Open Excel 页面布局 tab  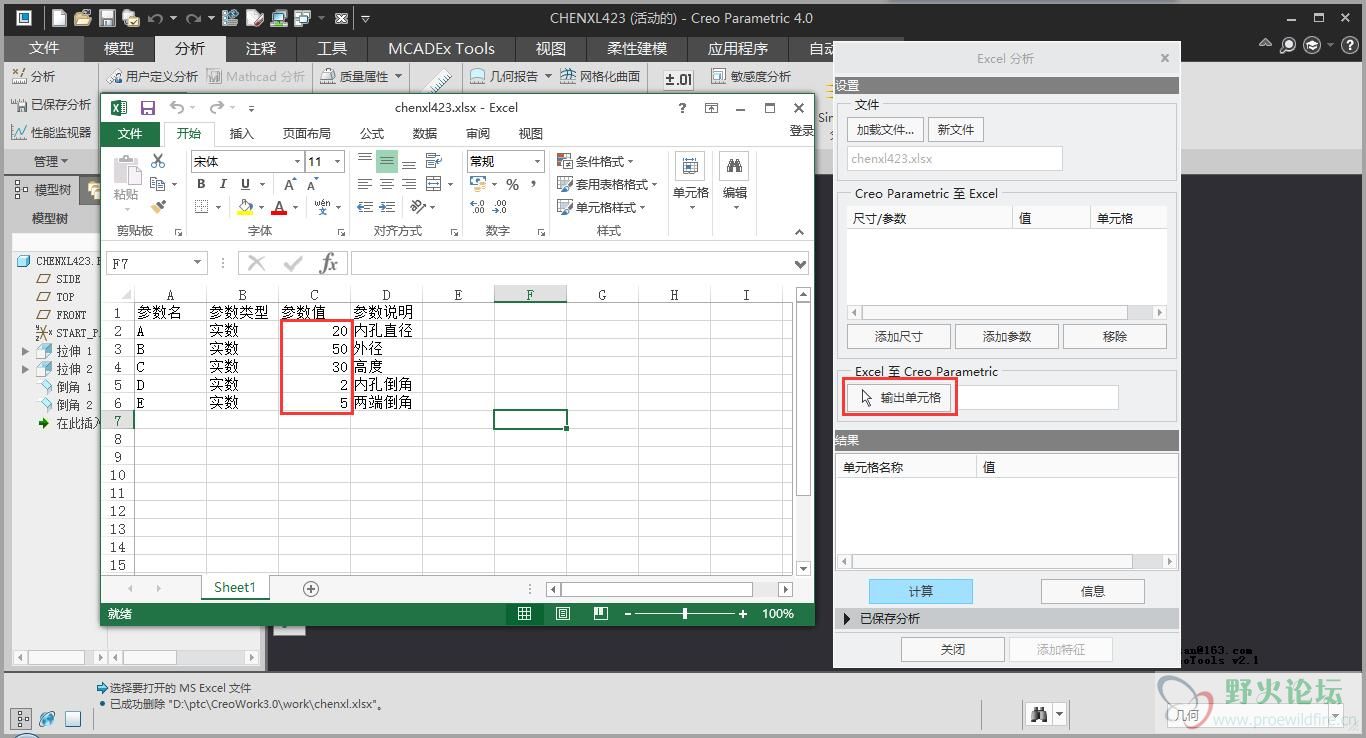(306, 133)
